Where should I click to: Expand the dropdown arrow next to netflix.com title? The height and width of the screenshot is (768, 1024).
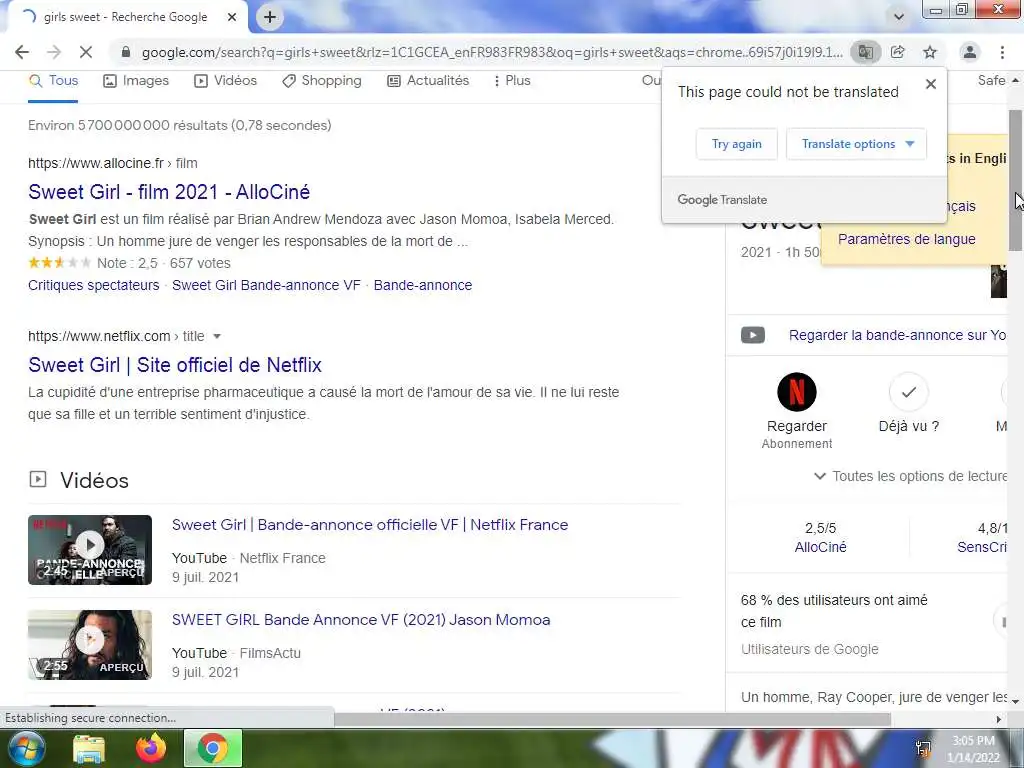pyautogui.click(x=217, y=336)
